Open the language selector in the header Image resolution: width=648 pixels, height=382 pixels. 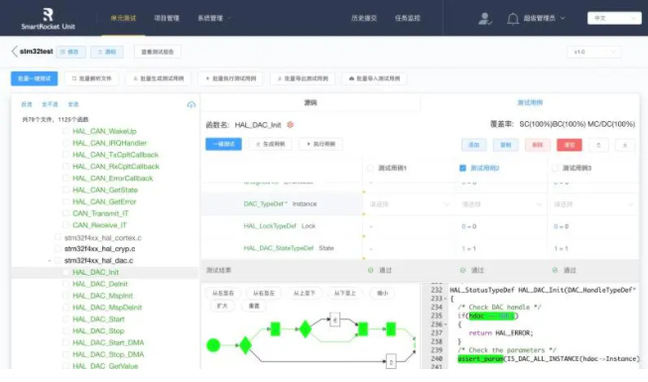coord(614,18)
